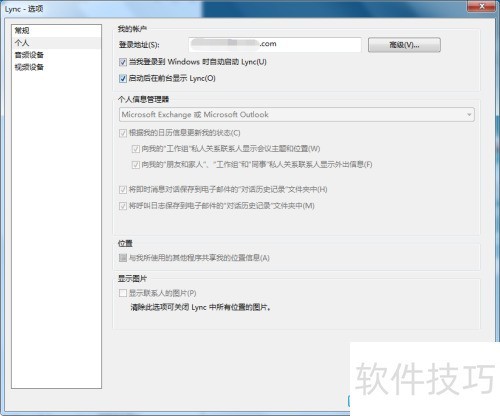Enable 显示联系人的图片 checkbox
The image size is (500, 416).
coord(123,293)
